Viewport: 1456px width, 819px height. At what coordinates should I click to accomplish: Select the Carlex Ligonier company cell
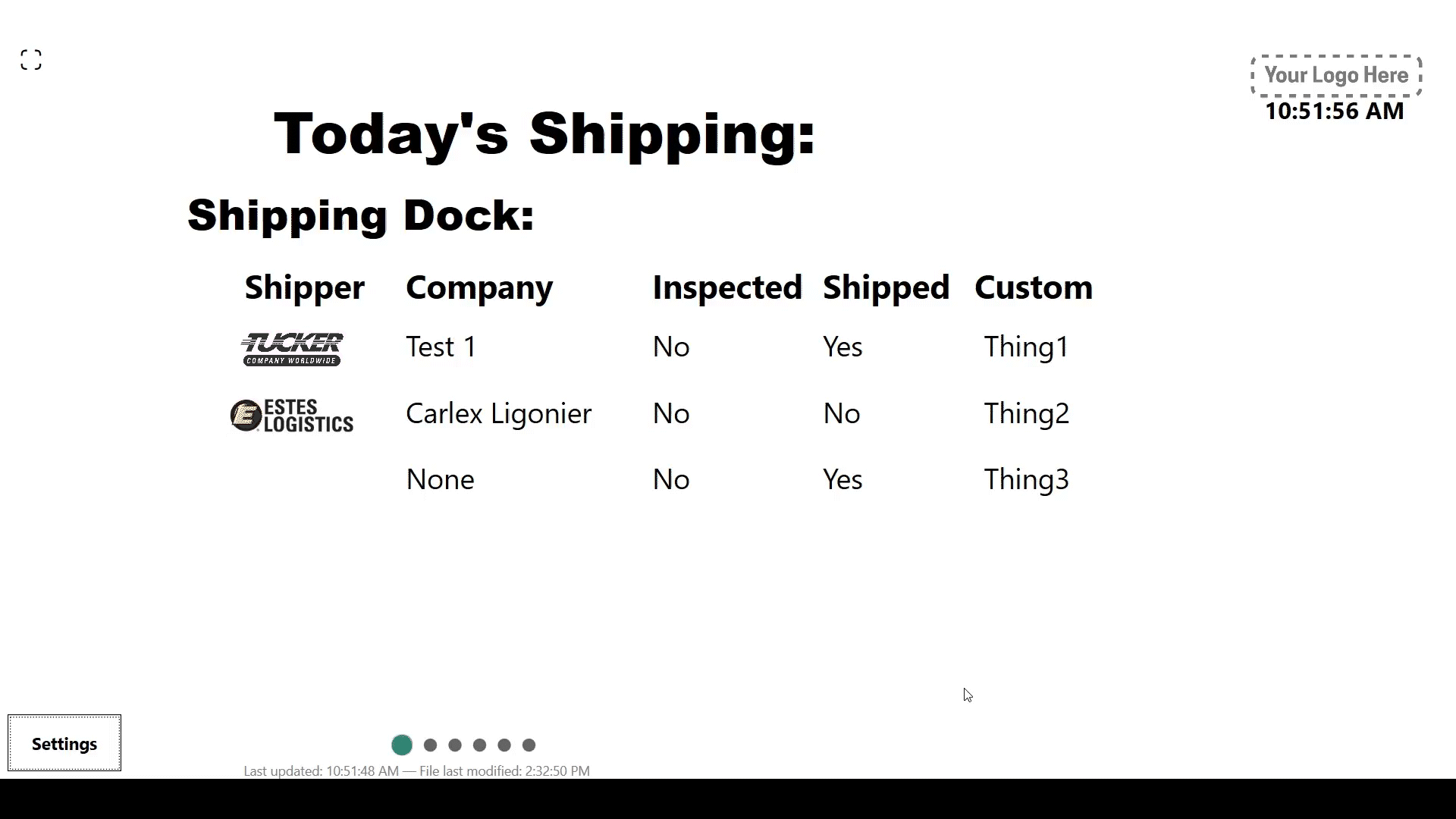498,414
